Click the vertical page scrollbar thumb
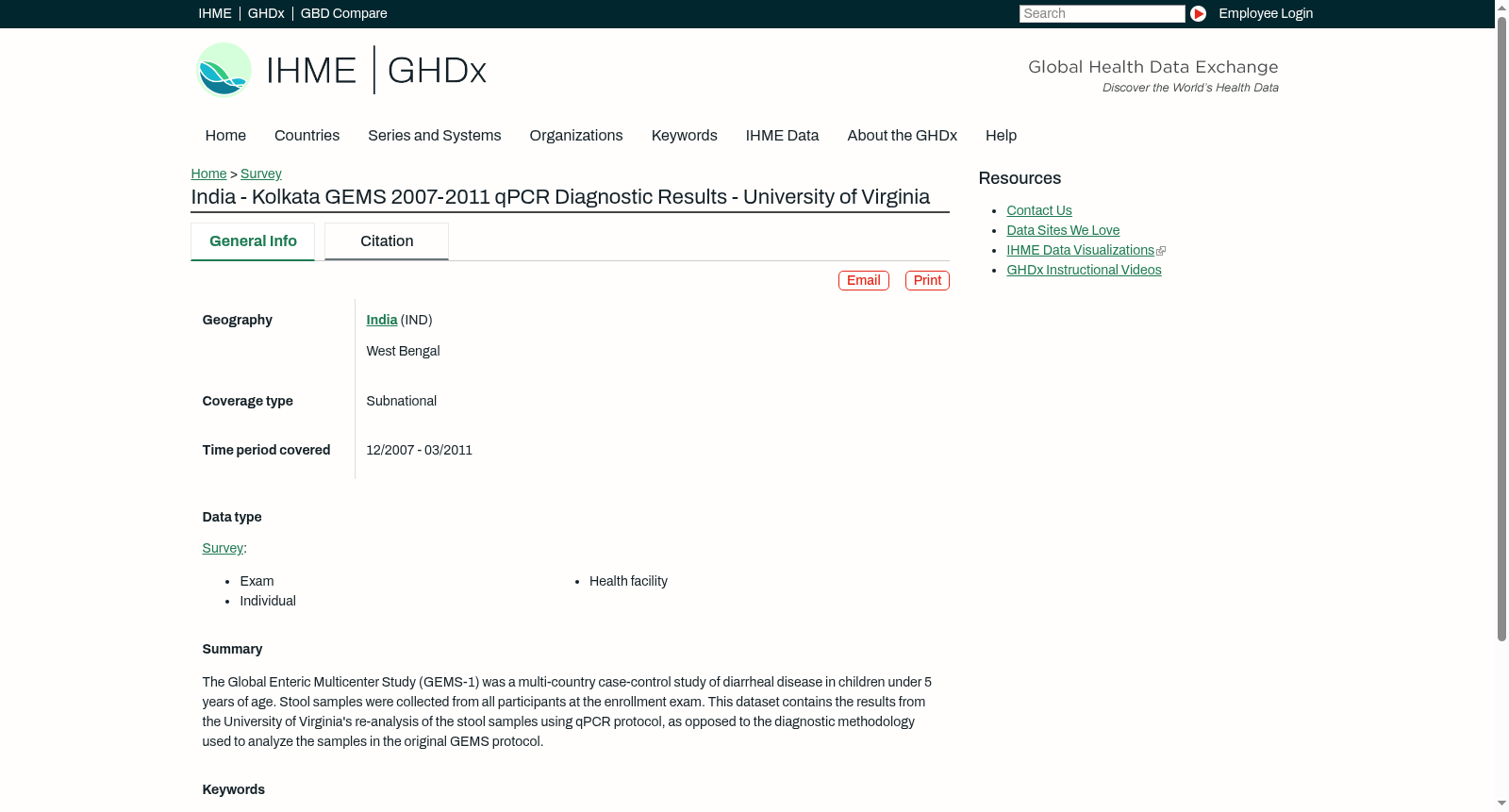Screen dimensions: 1509x812 pos(1501,329)
